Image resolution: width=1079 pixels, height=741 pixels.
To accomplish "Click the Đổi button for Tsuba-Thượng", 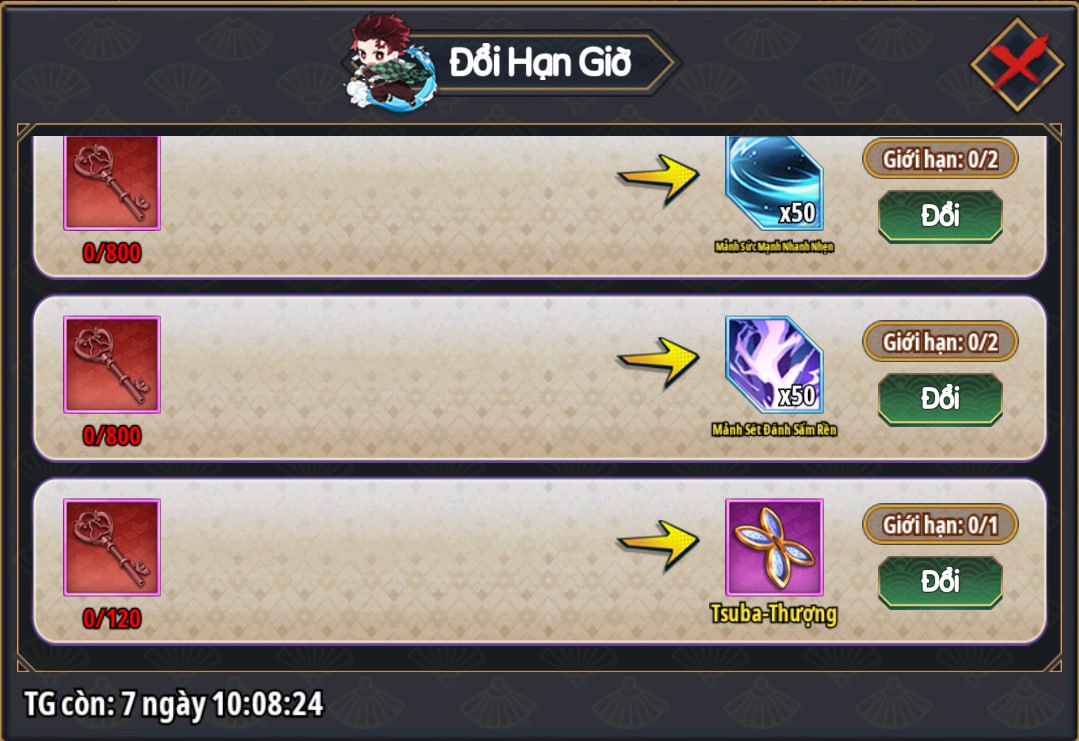I will (940, 582).
